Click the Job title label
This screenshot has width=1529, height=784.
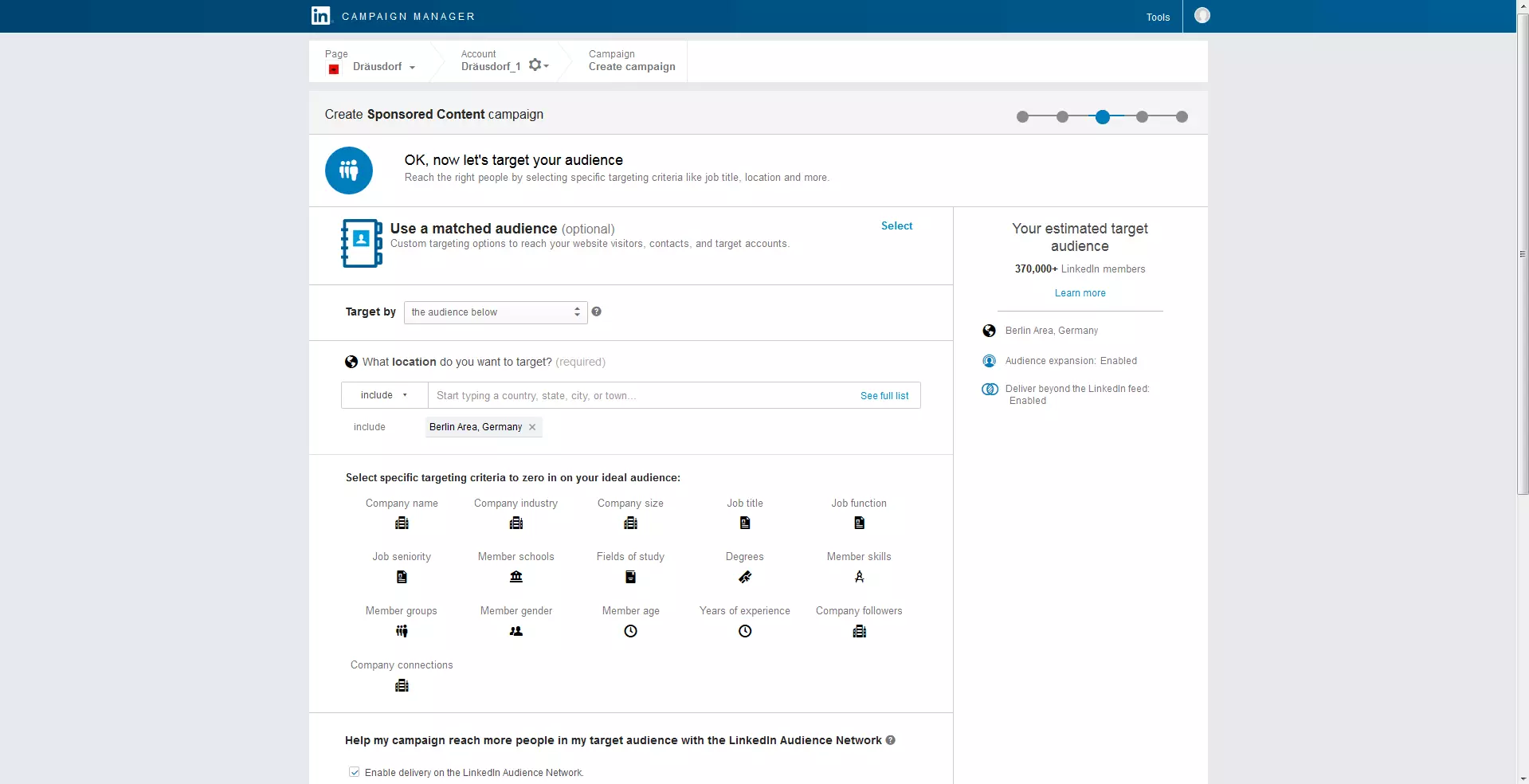coord(745,504)
